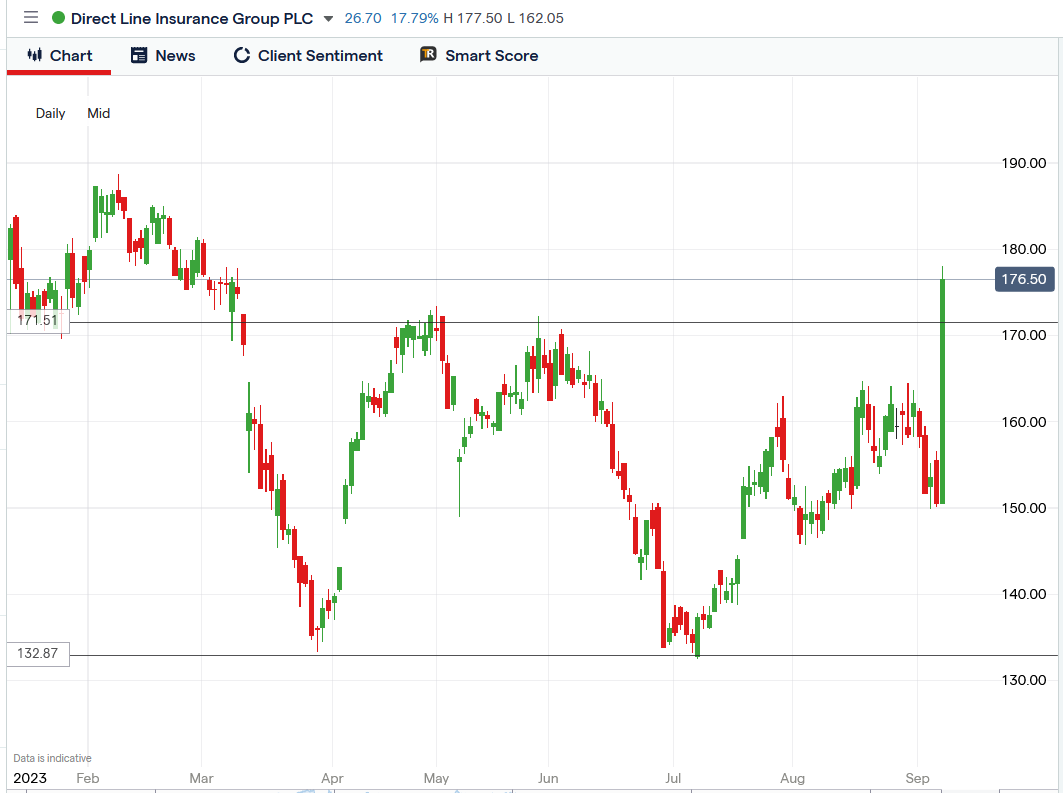Open the hamburger menu
This screenshot has height=793, width=1063.
click(x=31, y=18)
